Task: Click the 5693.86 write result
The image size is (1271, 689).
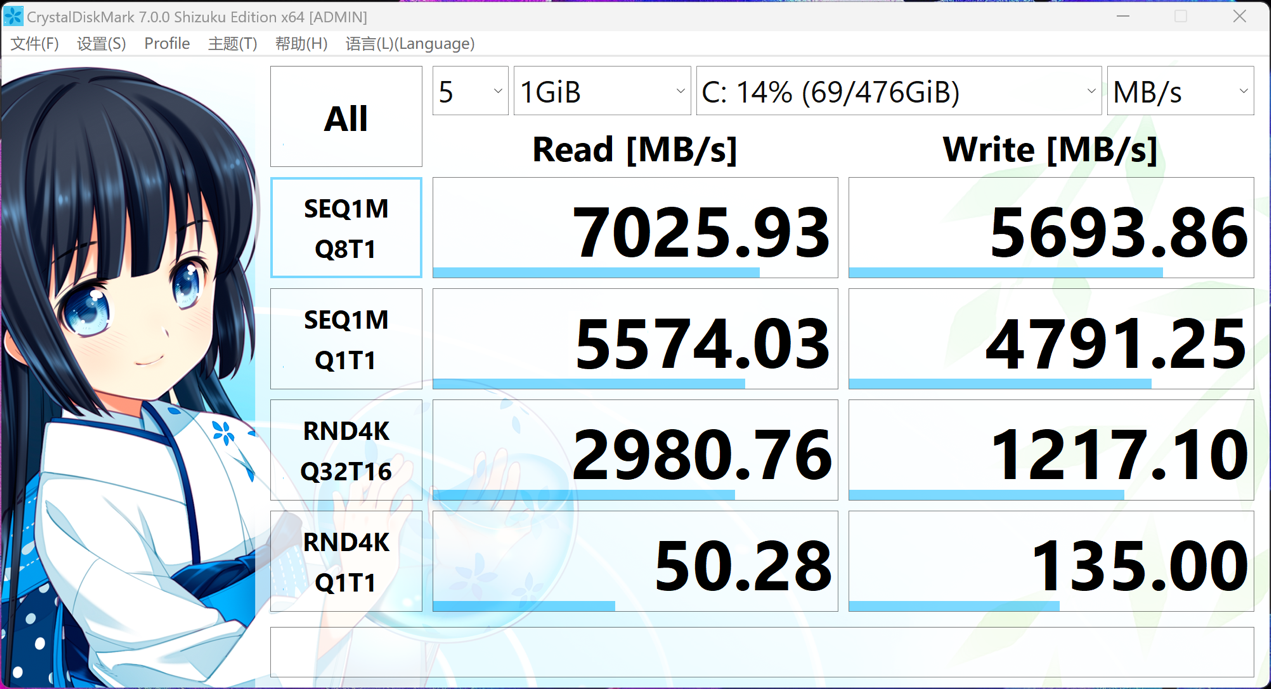Action: click(x=1051, y=228)
